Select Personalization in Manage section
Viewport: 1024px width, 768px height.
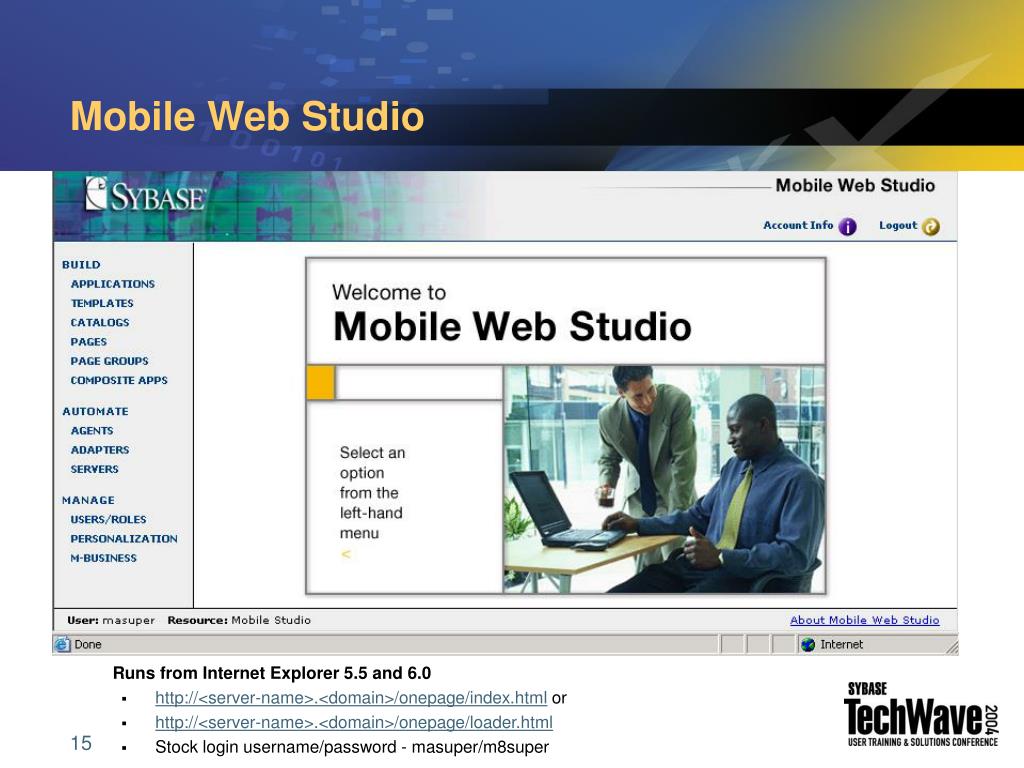(x=124, y=539)
